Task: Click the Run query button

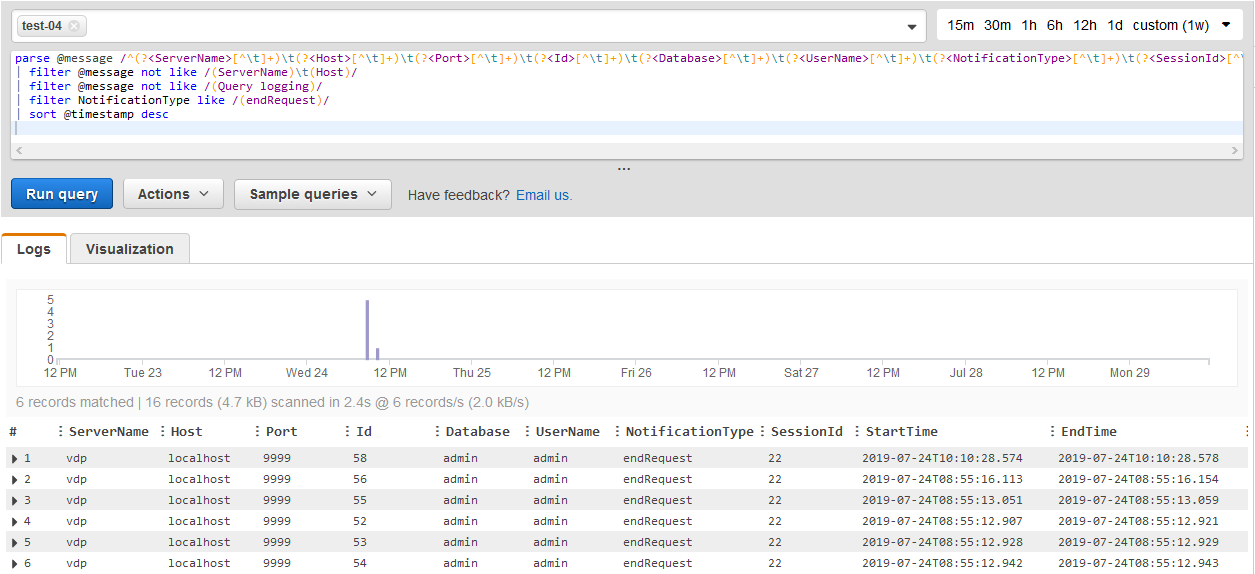Action: click(62, 194)
